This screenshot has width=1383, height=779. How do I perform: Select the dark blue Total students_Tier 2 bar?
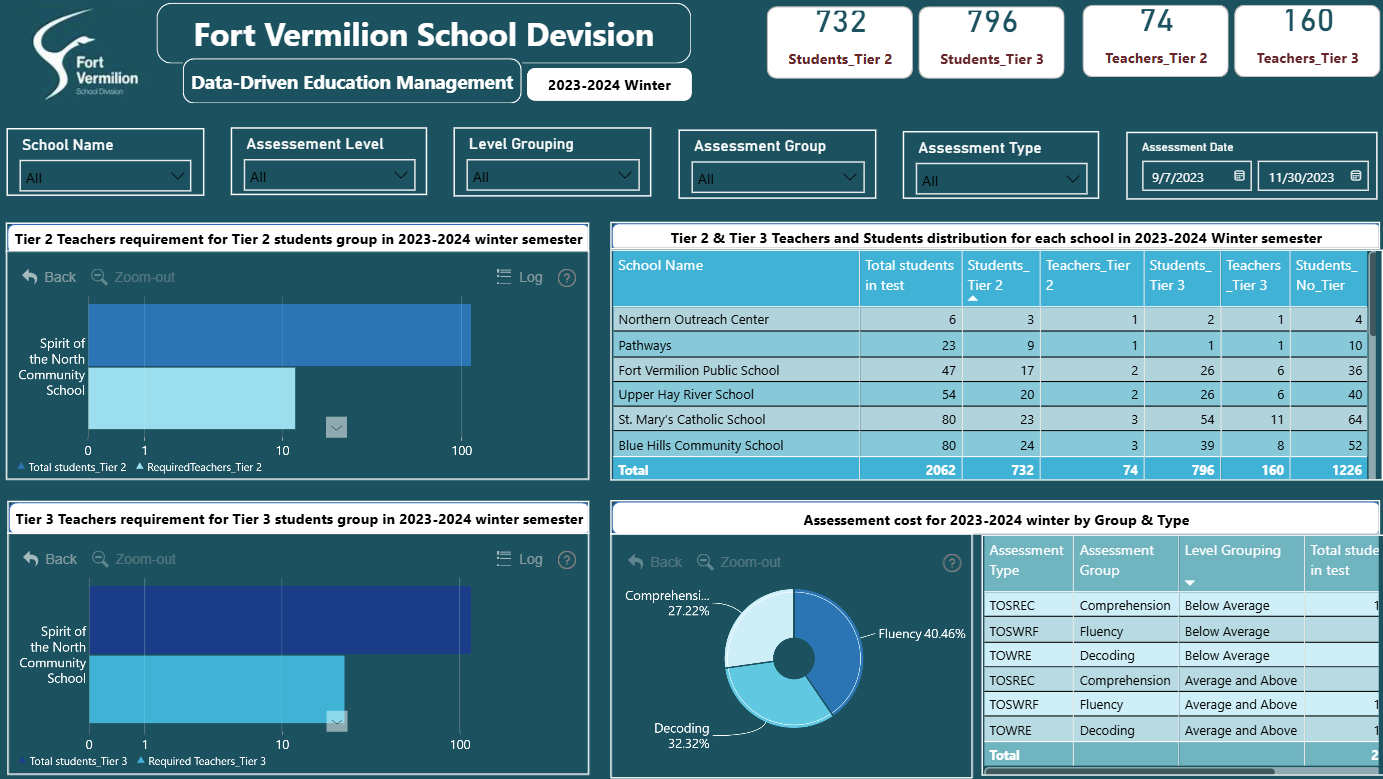click(x=279, y=335)
